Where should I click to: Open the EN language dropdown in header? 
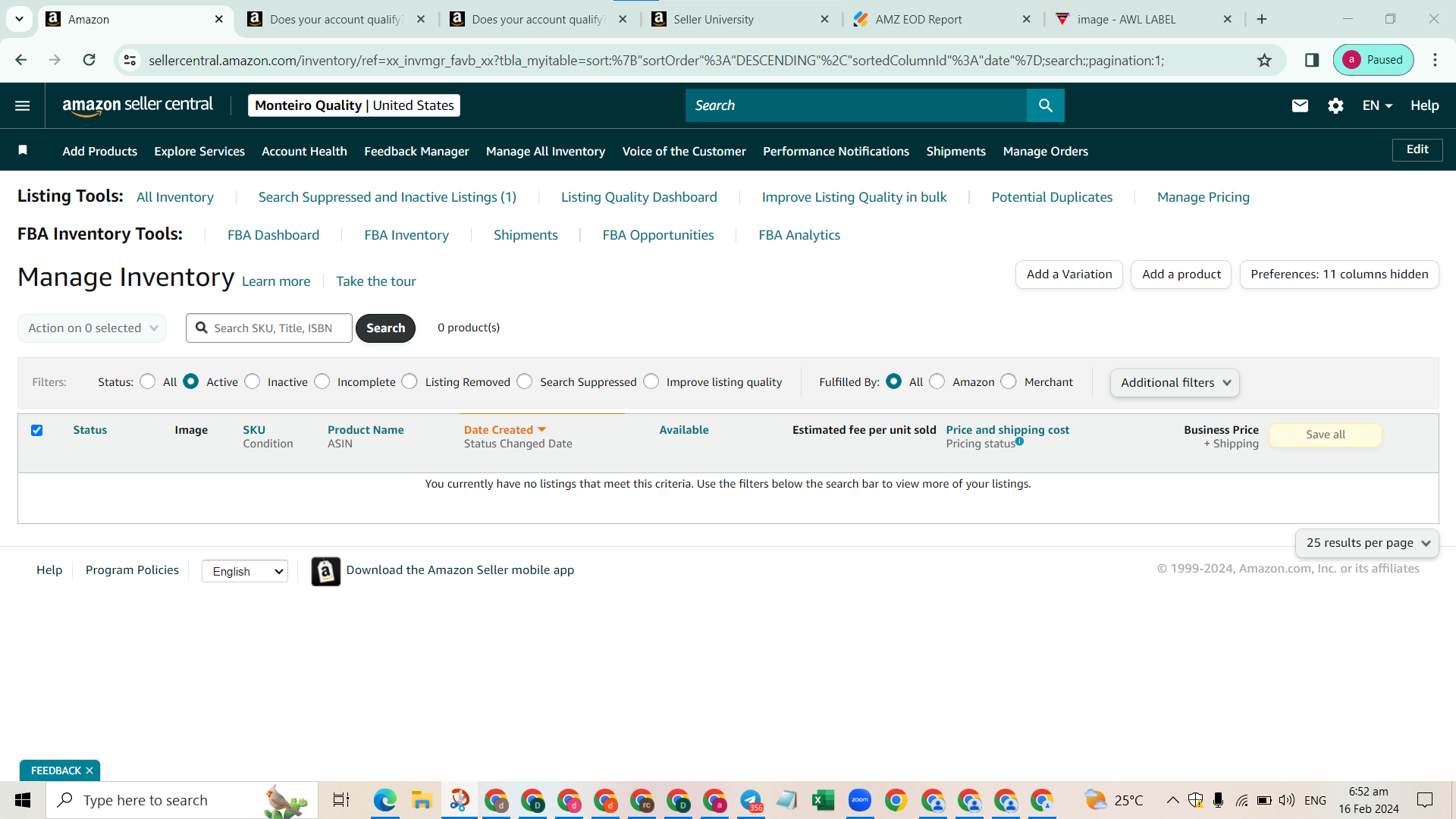1377,105
